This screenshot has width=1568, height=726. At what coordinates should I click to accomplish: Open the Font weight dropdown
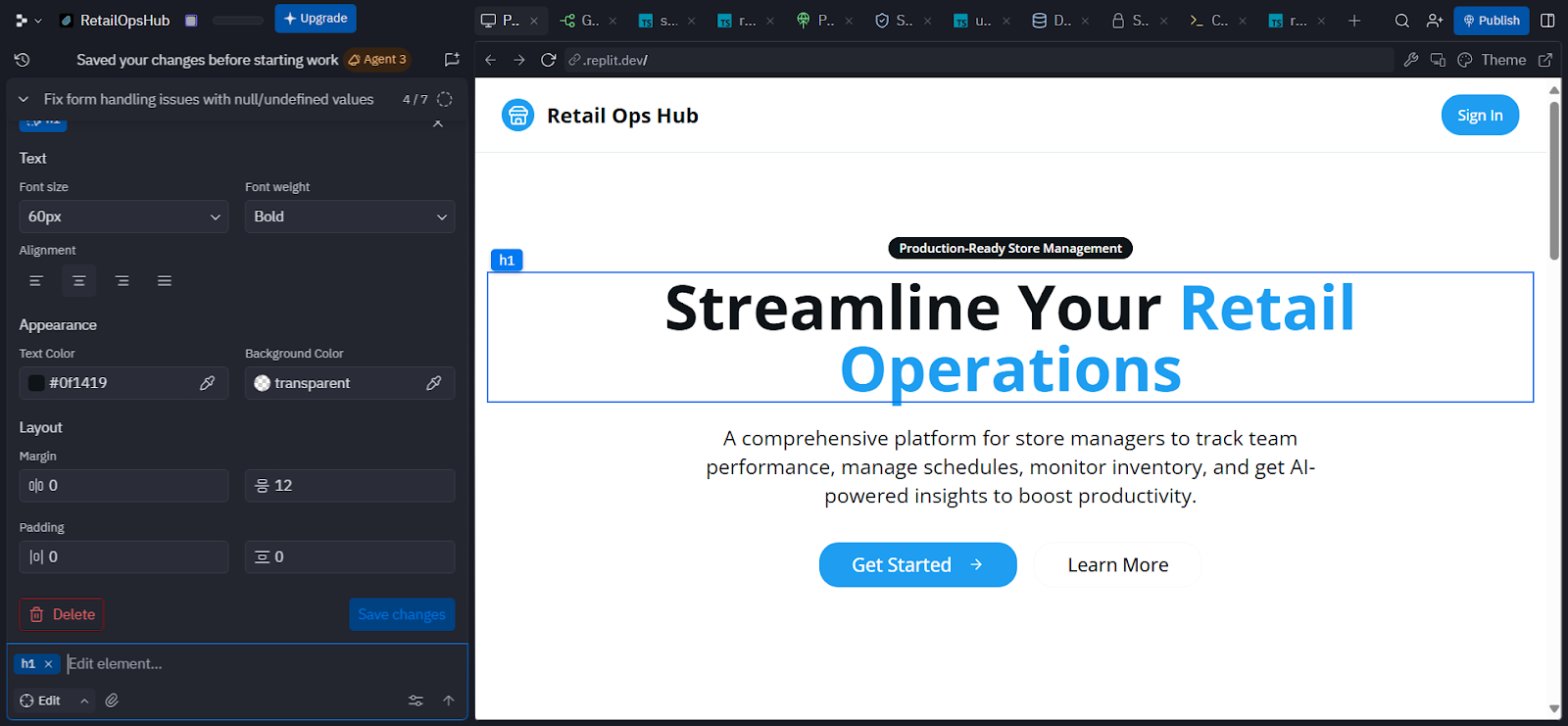350,217
